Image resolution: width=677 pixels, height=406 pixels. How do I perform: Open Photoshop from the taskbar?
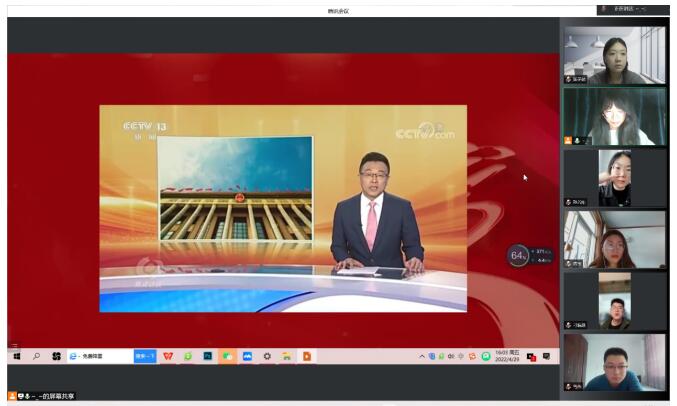[208, 356]
